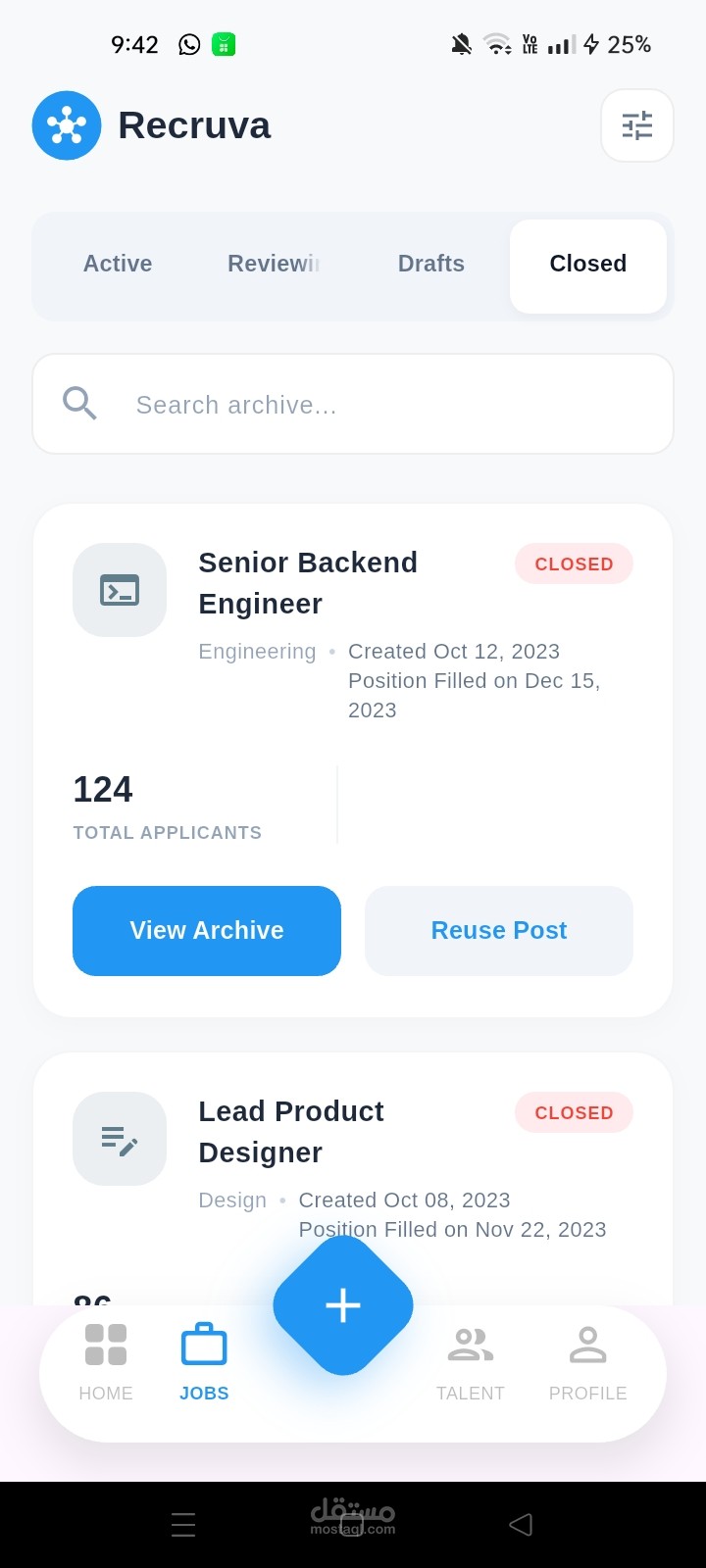Click the Reuse Post button
This screenshot has height=1568, width=706.
499,930
